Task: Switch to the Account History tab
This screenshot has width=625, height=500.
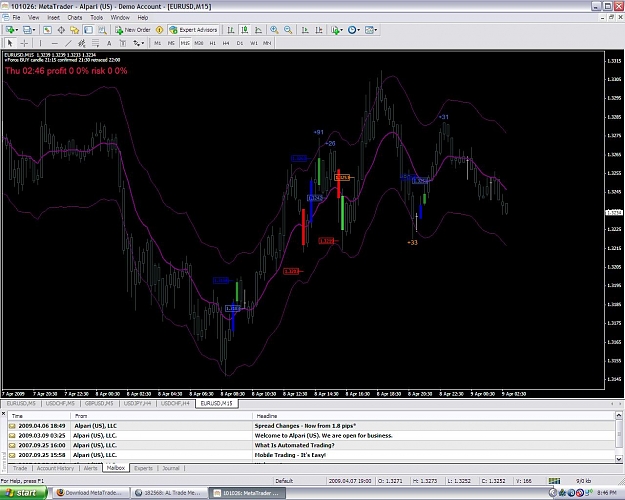Action: pos(55,468)
